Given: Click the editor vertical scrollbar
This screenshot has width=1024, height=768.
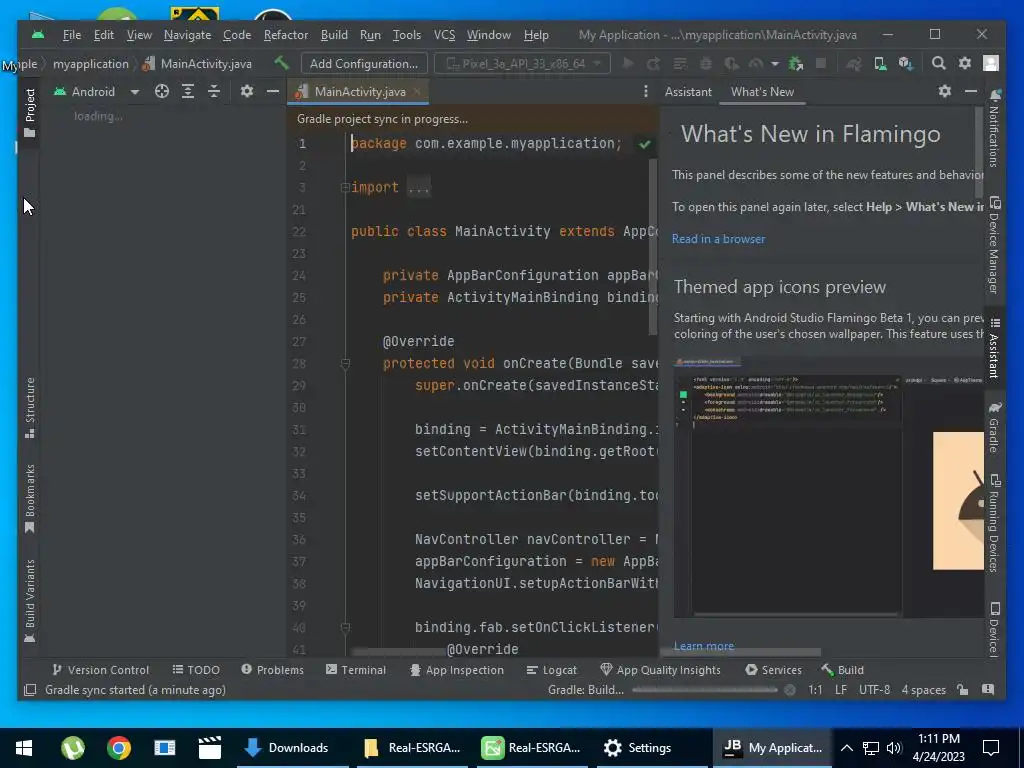Looking at the screenshot, I should (654, 246).
